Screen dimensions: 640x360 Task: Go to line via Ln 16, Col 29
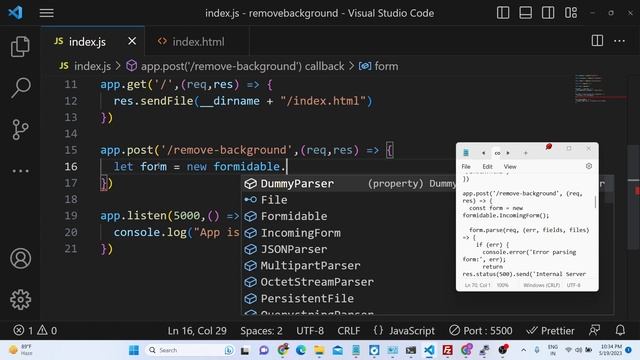point(197,331)
